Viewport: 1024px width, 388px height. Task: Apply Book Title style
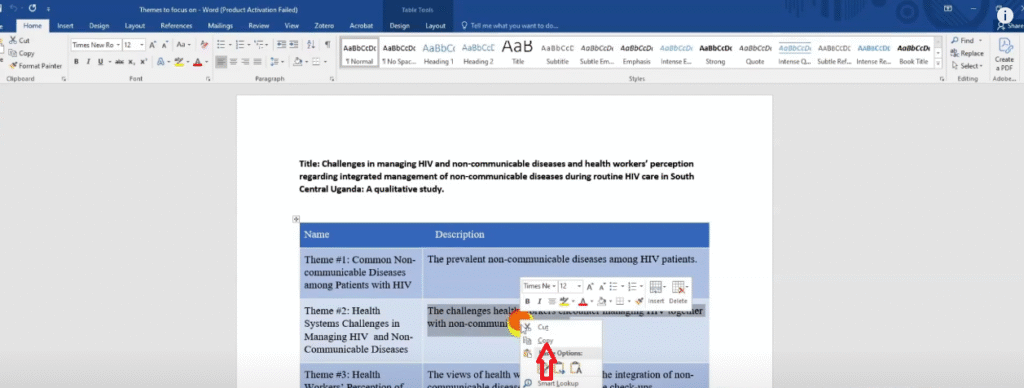click(913, 54)
